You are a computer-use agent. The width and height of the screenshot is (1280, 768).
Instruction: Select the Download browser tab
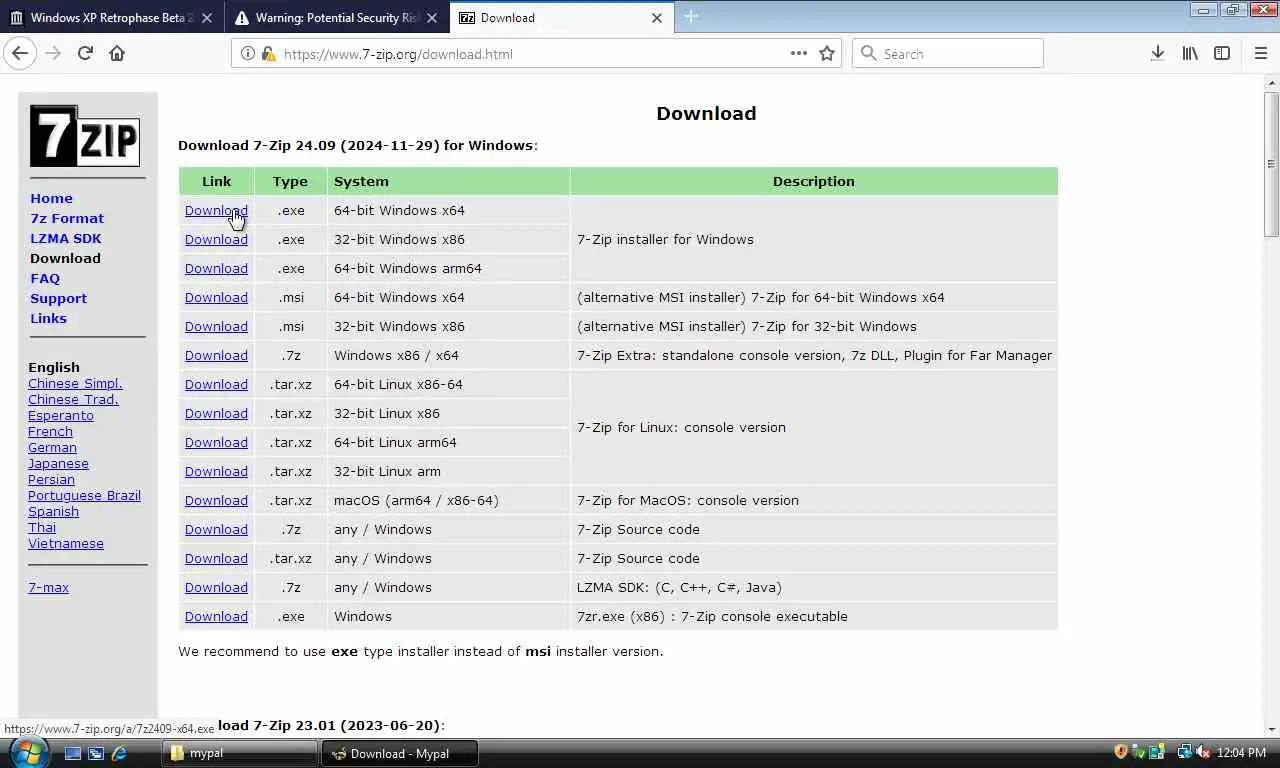click(x=562, y=17)
